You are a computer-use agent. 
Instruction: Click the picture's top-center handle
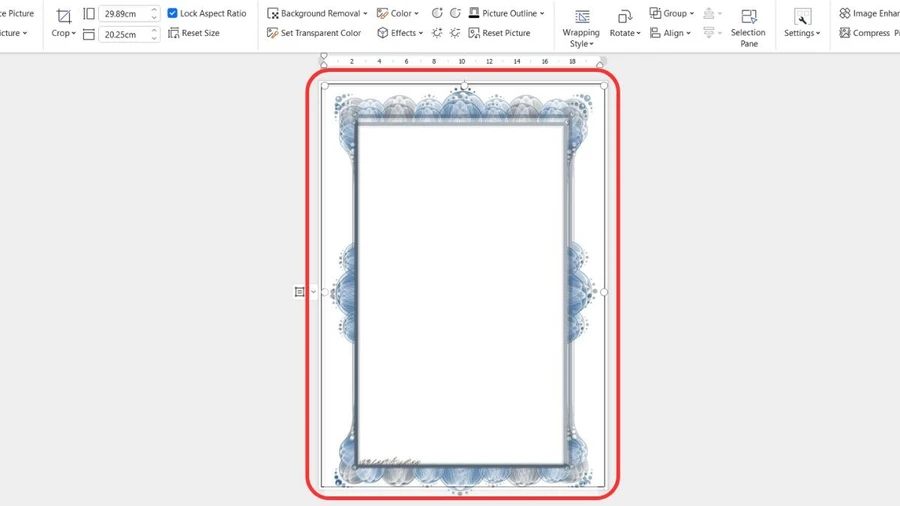[464, 85]
